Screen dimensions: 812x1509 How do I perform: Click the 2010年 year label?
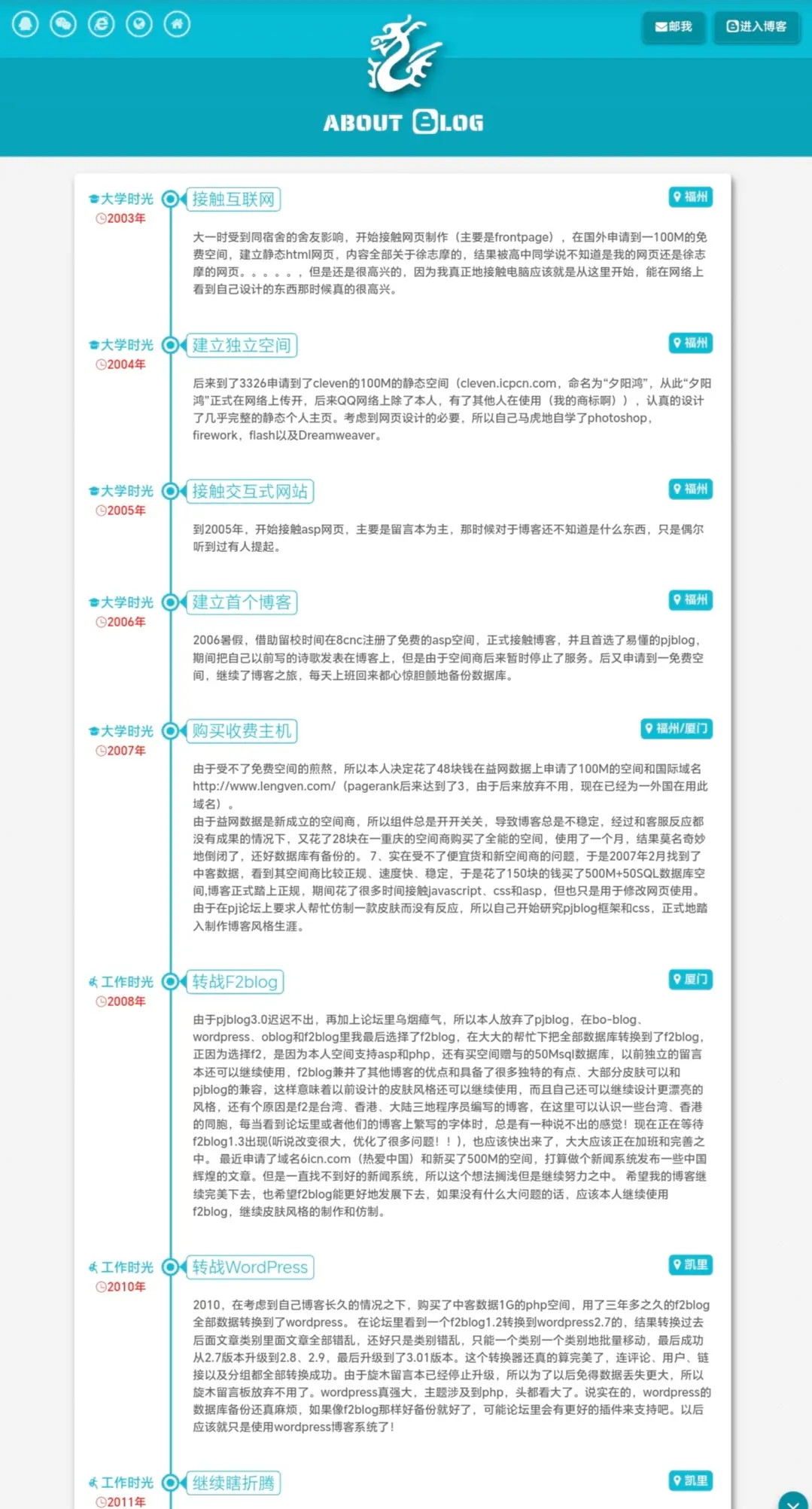pyautogui.click(x=121, y=1287)
